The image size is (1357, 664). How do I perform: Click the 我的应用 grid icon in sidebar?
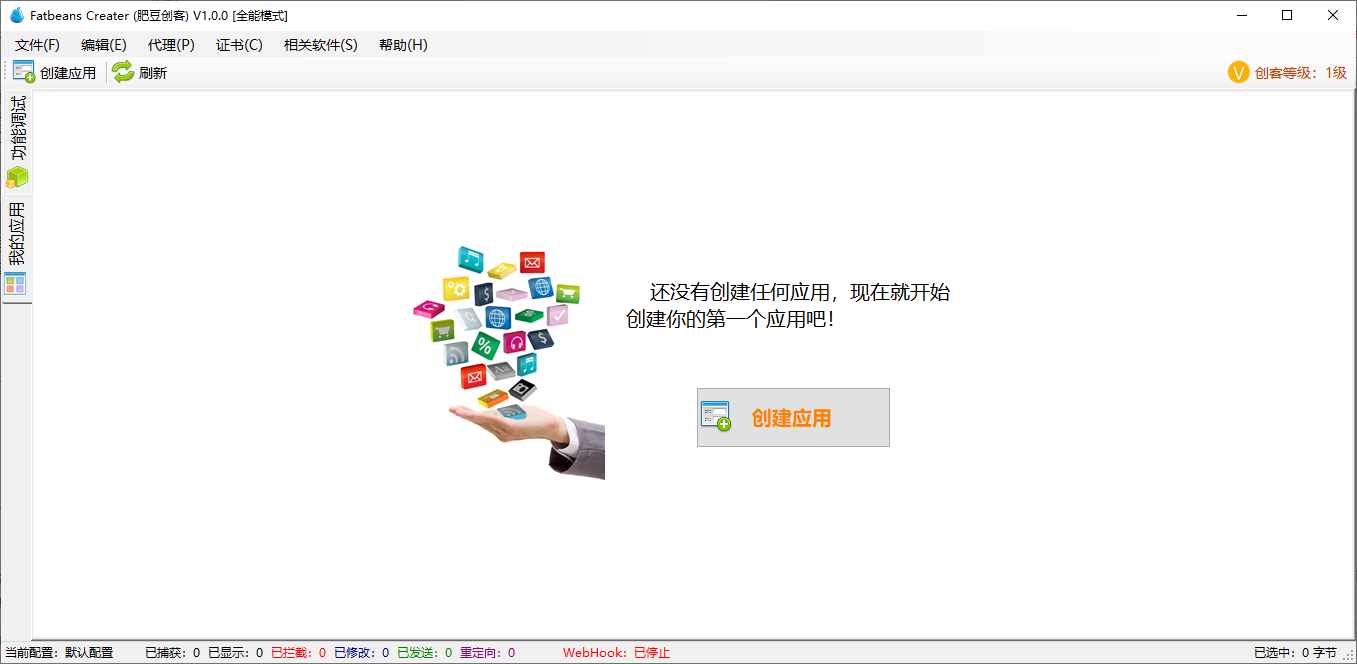point(16,284)
